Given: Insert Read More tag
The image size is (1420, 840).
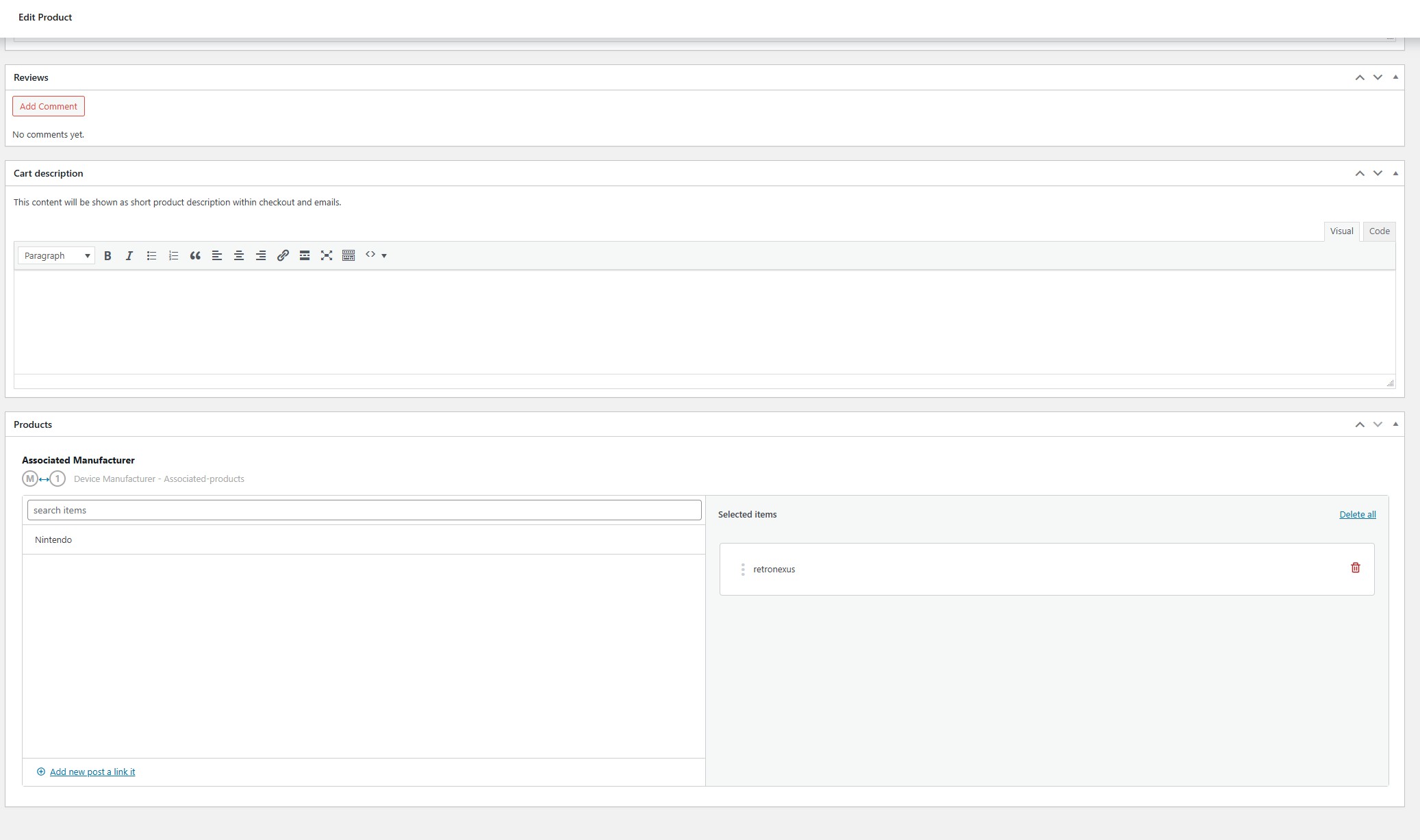Looking at the screenshot, I should click(305, 255).
